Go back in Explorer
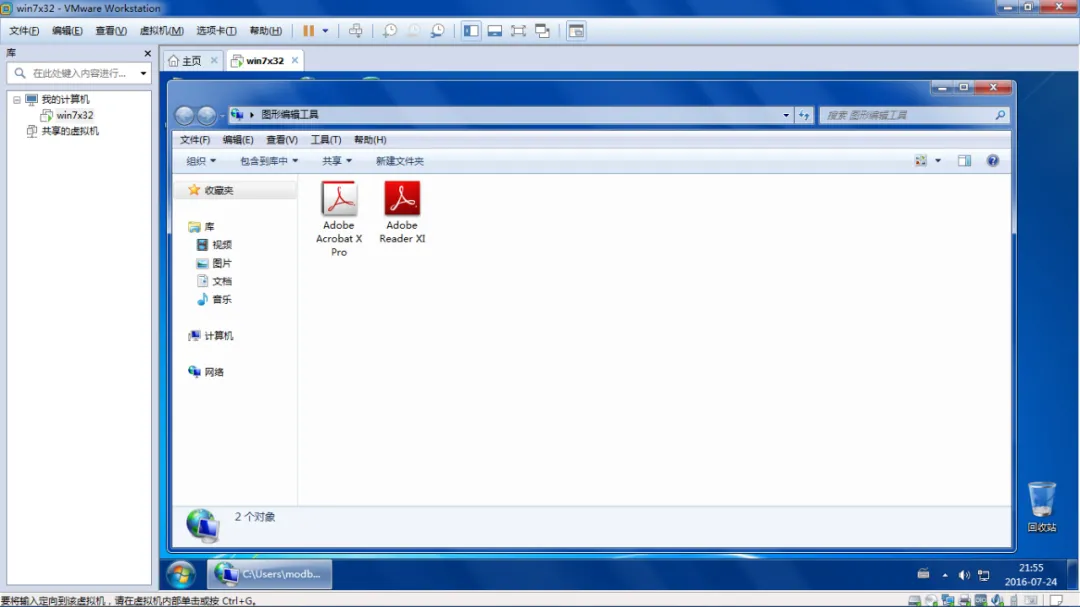The image size is (1080, 607). (184, 115)
